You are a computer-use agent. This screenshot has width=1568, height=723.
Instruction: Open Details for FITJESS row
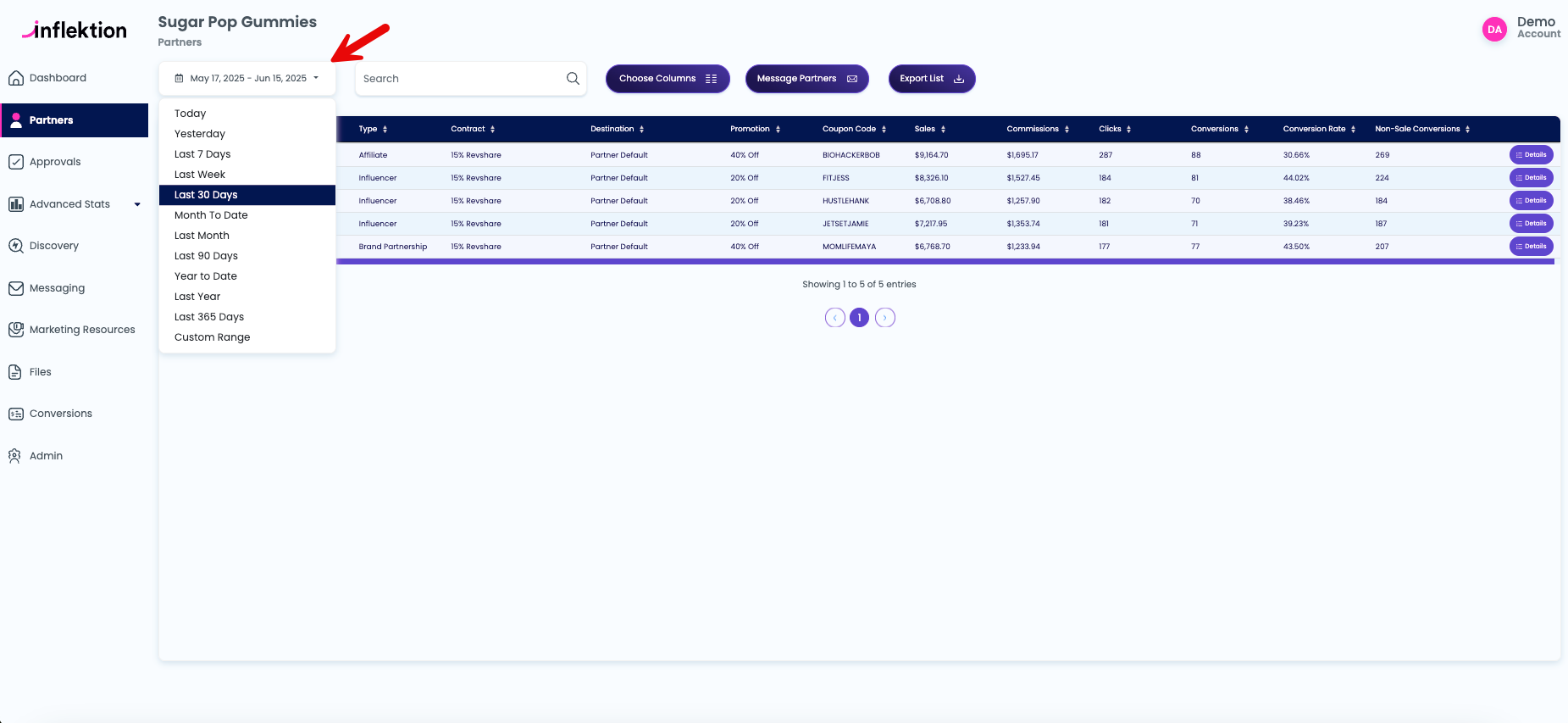[x=1531, y=178]
